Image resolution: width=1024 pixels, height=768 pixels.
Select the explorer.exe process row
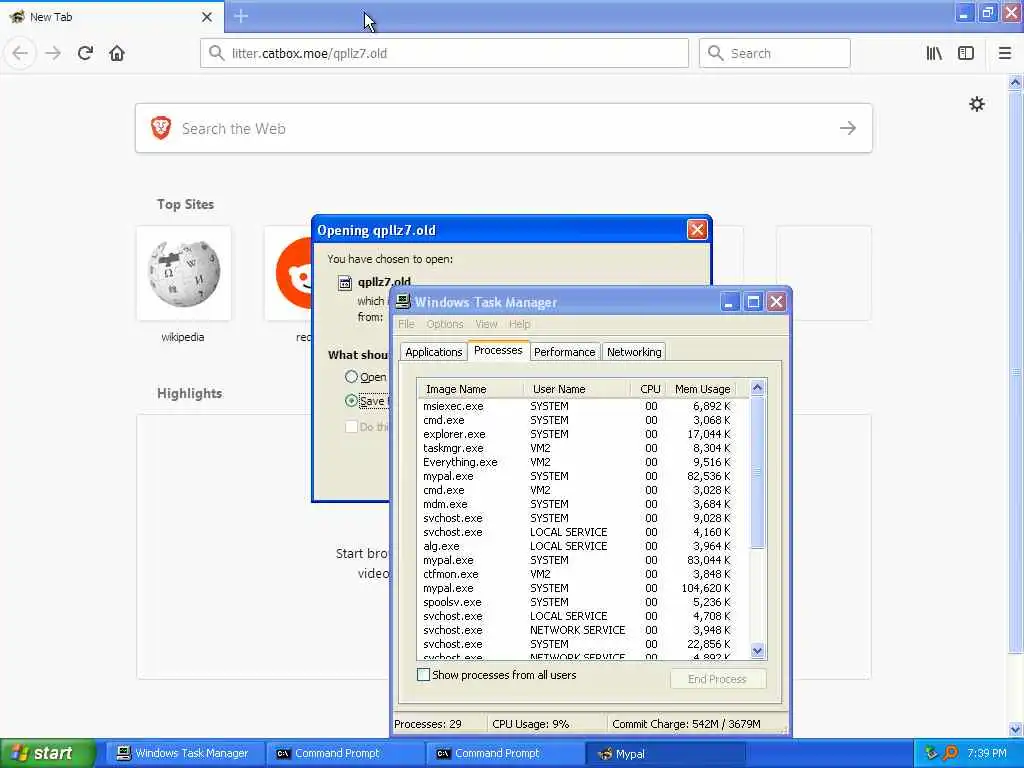point(577,434)
